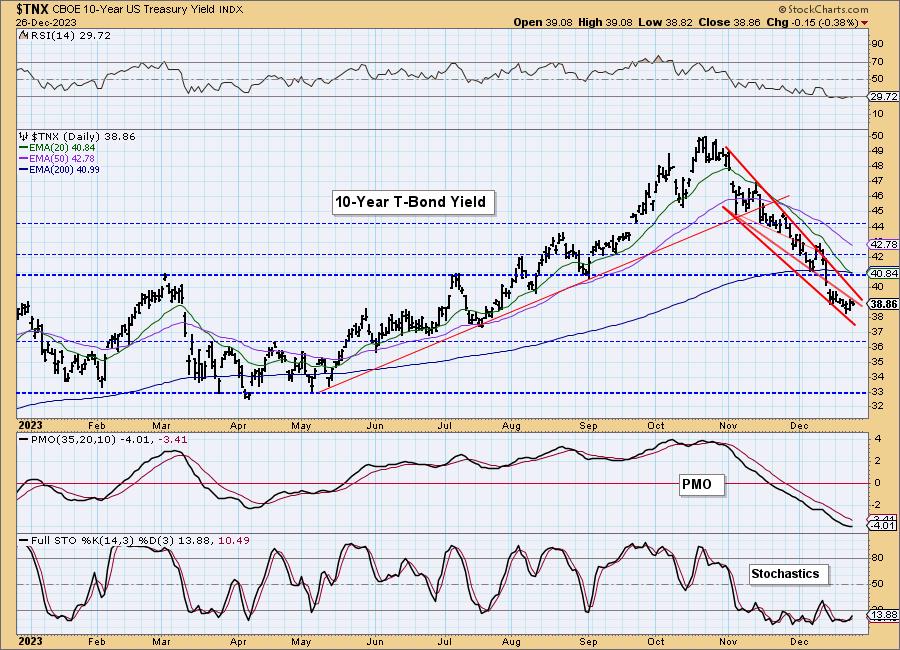Viewport: 900px width, 650px height.
Task: Click the 90 label on the RSI axis
Action: click(877, 44)
